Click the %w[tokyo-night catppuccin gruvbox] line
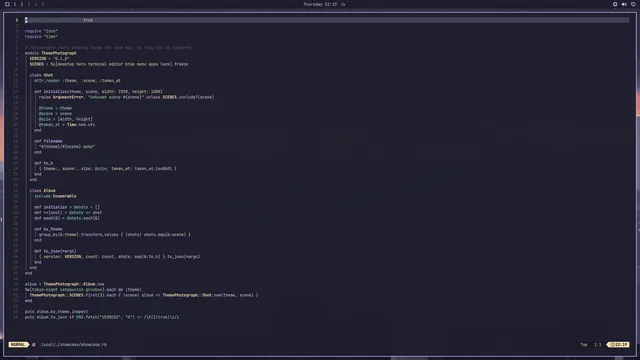This screenshot has height=360, width=640. (83, 289)
